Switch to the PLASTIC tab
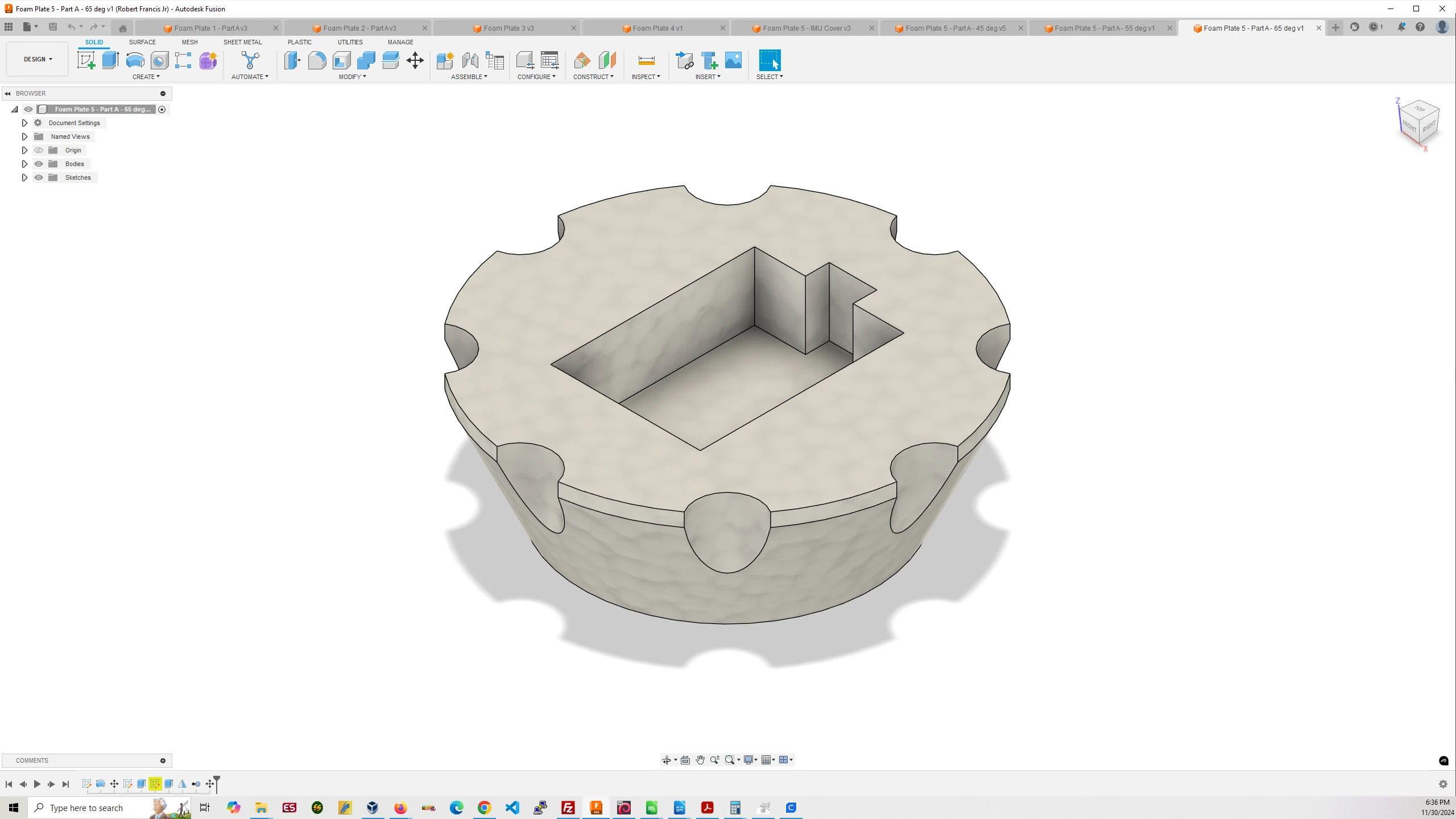This screenshot has height=819, width=1456. 300,42
